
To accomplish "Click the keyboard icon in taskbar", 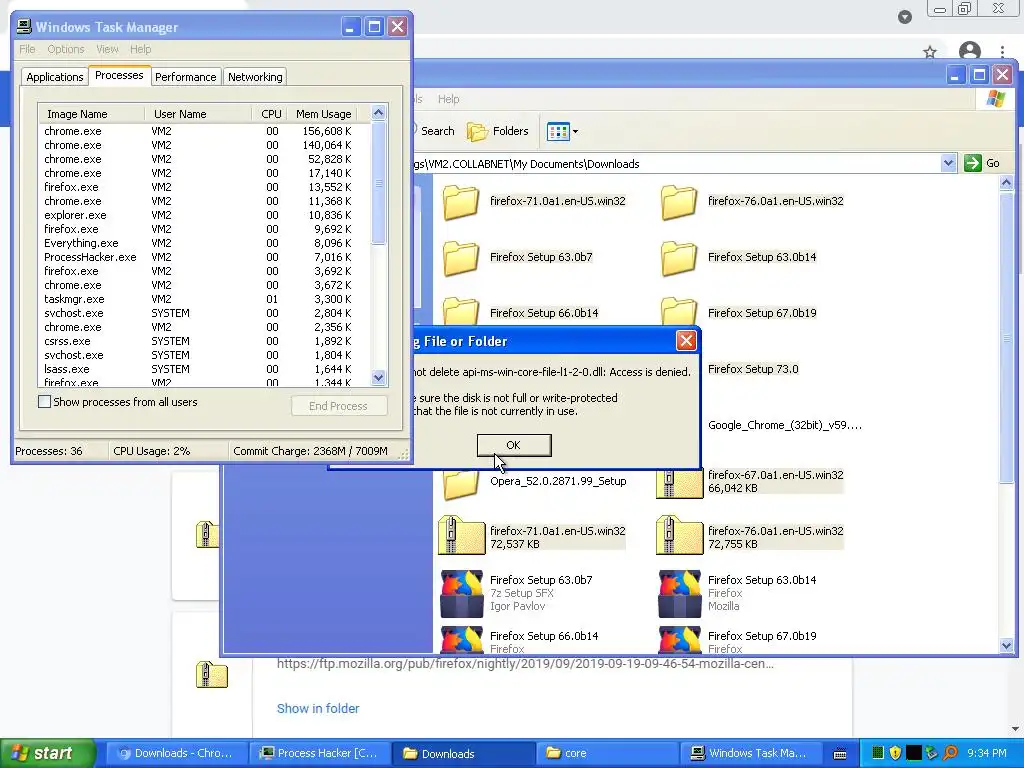I will 840,754.
